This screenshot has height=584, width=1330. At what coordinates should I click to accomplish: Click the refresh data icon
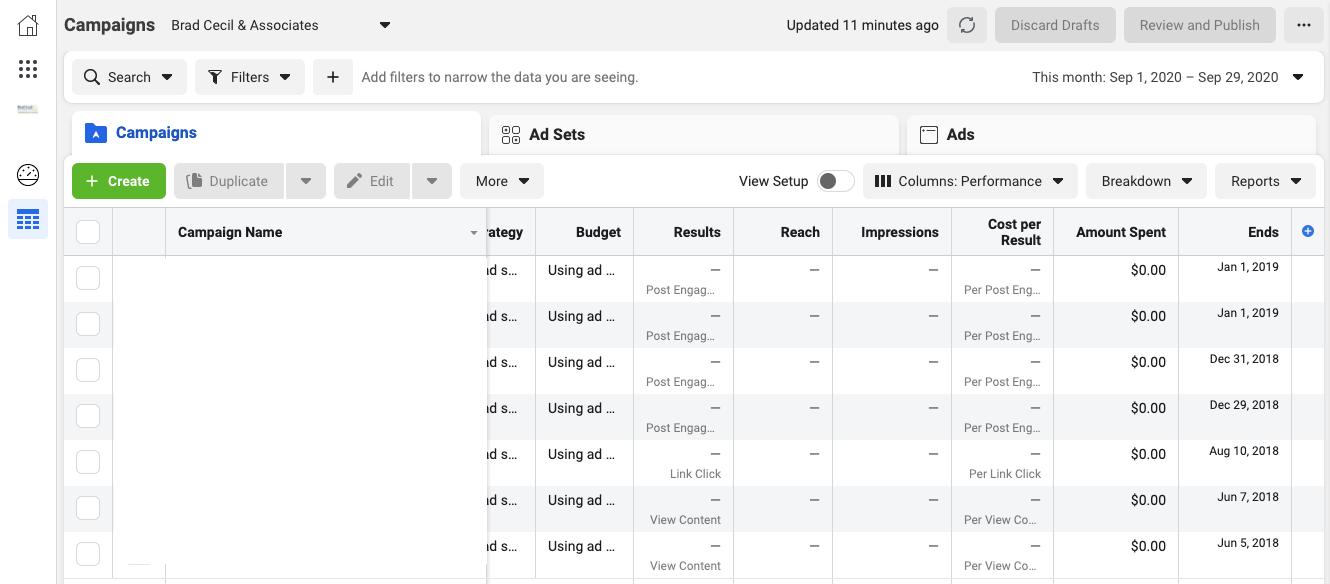coord(967,25)
